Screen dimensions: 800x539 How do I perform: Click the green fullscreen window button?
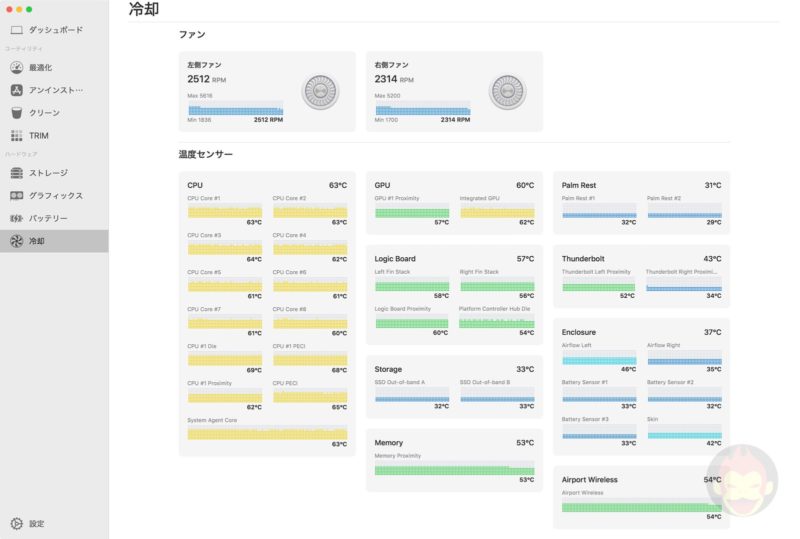[29, 9]
